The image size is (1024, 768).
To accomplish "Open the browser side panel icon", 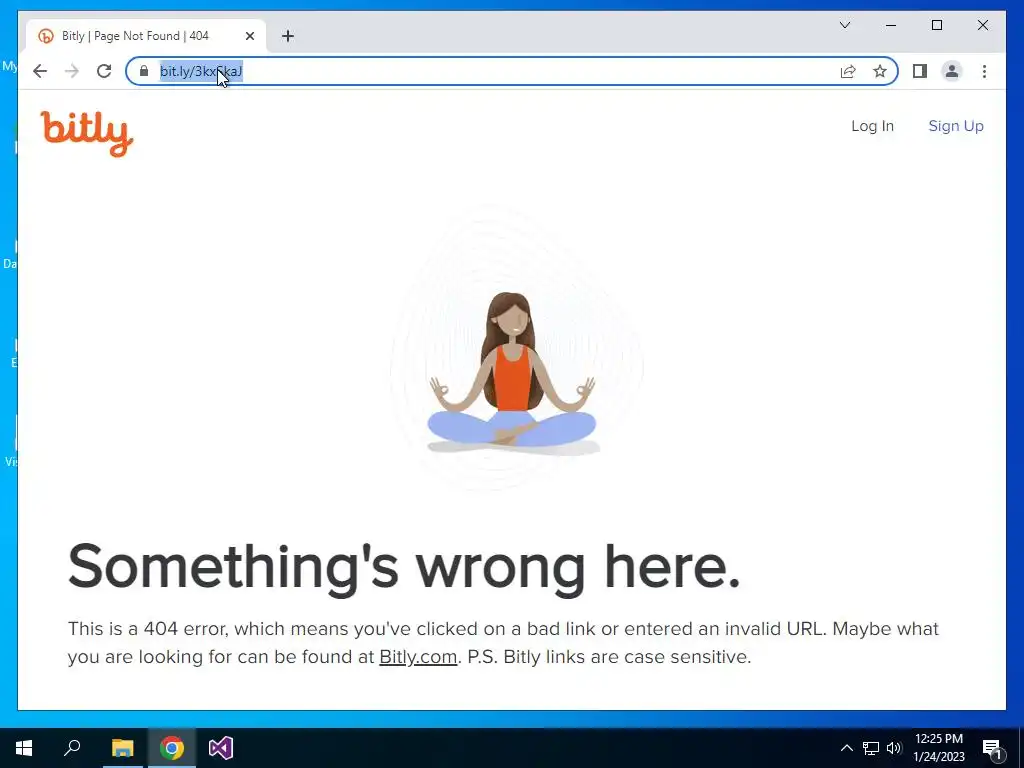I will click(920, 71).
